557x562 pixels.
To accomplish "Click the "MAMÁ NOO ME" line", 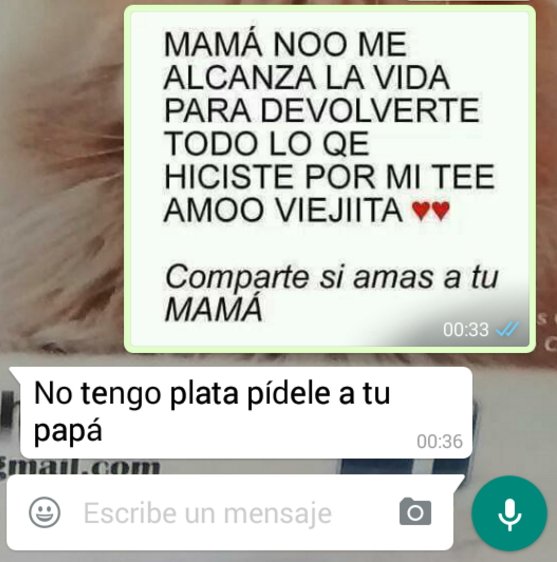I will coord(285,44).
